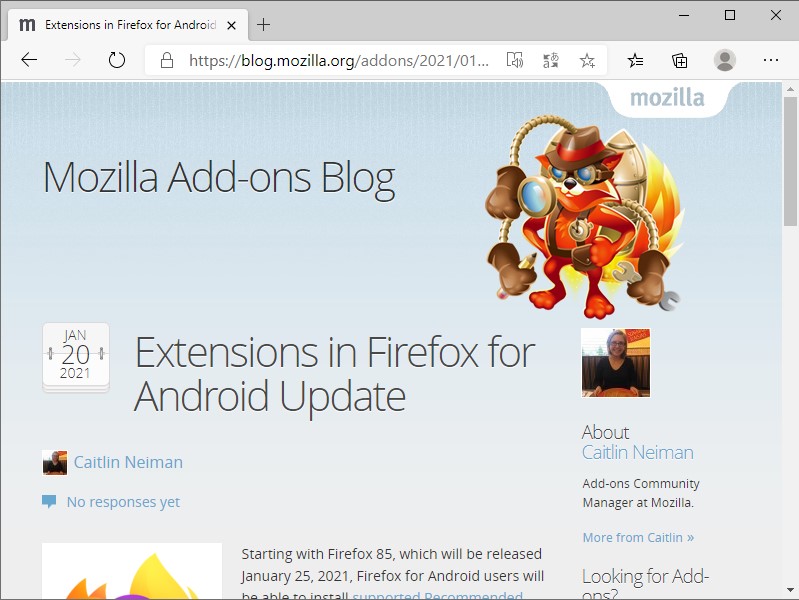Add this page to favorites
This screenshot has height=600, width=799.
(x=587, y=60)
